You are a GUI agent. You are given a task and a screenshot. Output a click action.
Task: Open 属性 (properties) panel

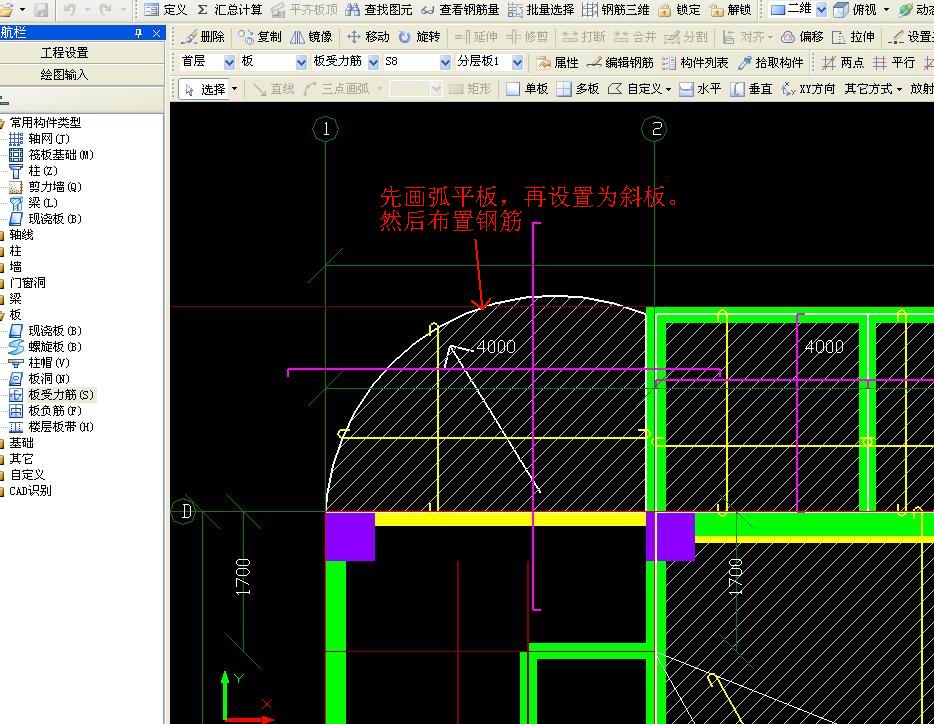coord(557,63)
